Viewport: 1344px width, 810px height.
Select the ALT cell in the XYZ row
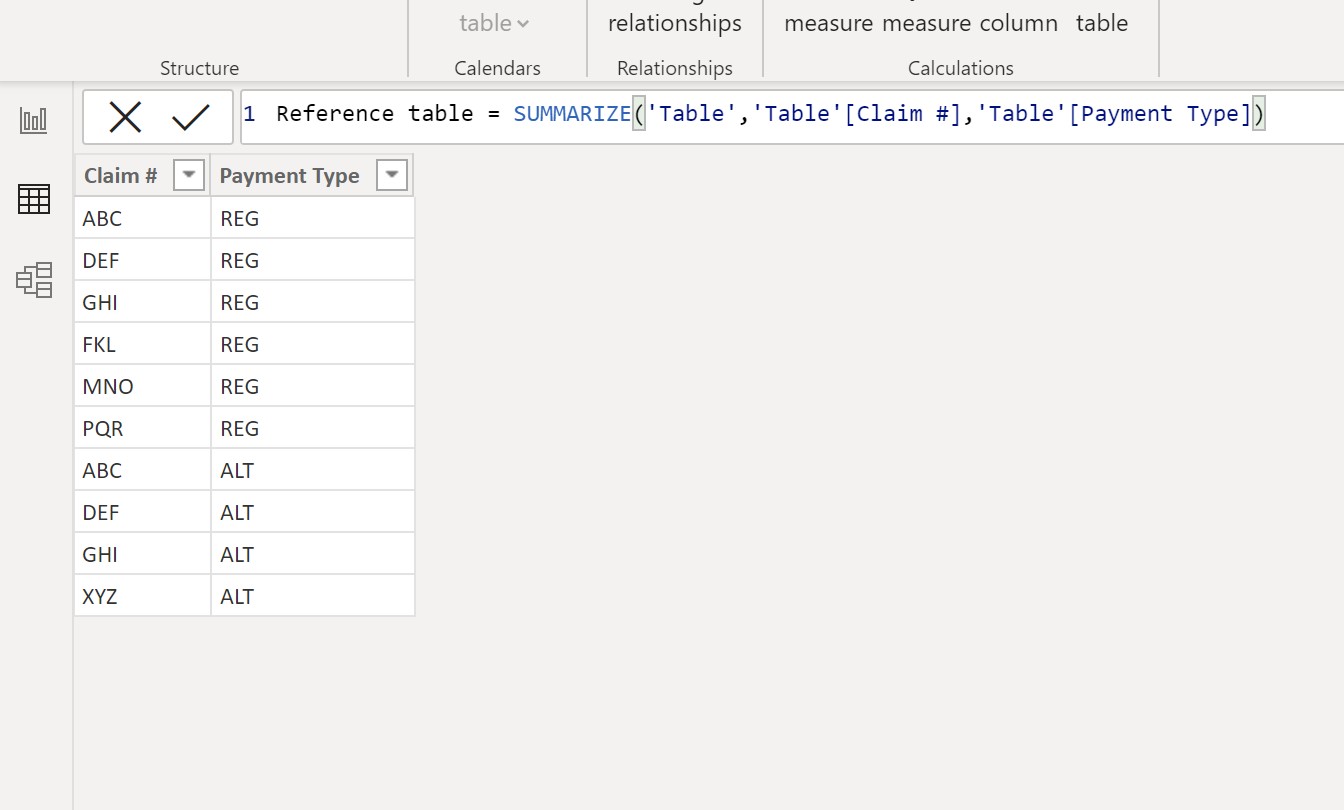pos(312,596)
